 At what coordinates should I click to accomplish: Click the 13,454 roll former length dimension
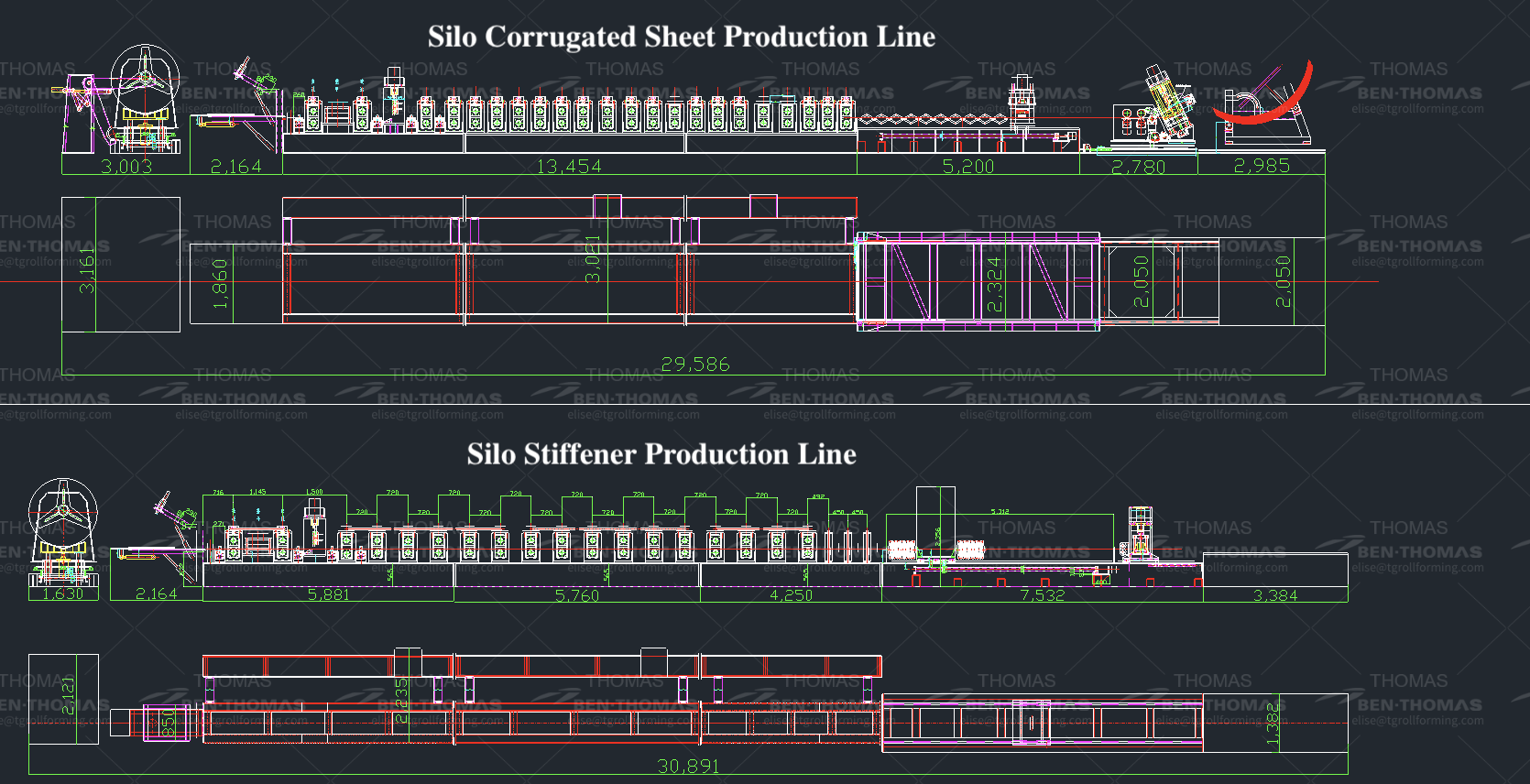pyautogui.click(x=569, y=167)
